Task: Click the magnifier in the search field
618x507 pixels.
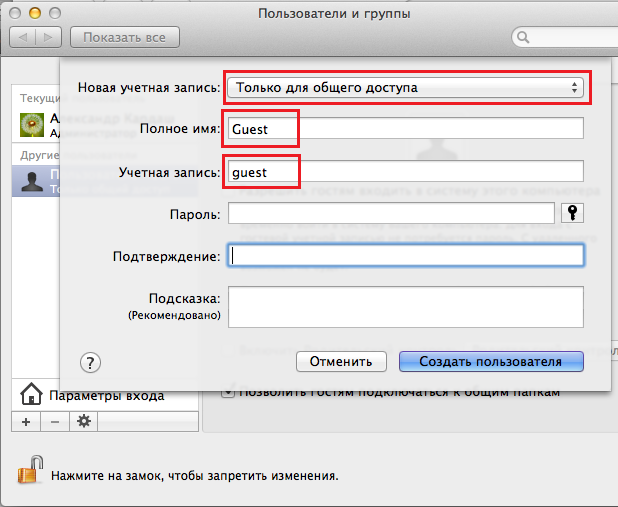Action: coord(523,37)
